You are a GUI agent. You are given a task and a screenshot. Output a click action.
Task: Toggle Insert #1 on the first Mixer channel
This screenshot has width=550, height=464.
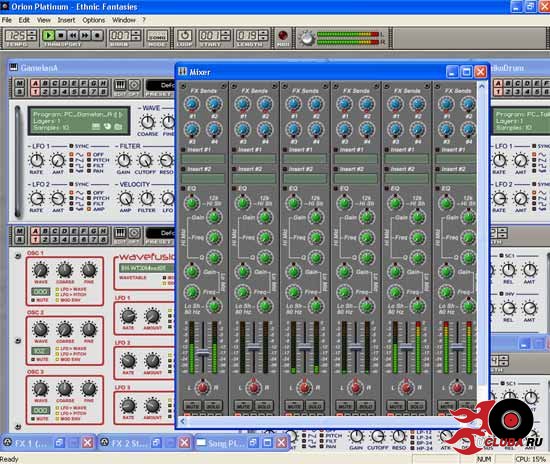point(183,150)
